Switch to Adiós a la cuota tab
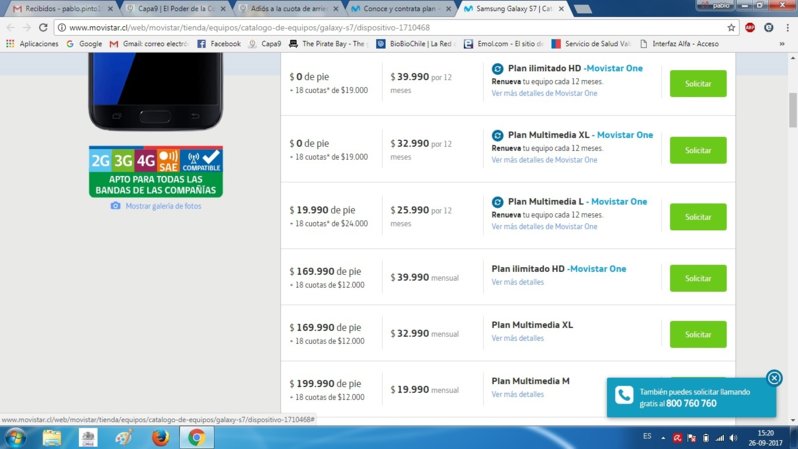This screenshot has height=449, width=798. 289,9
